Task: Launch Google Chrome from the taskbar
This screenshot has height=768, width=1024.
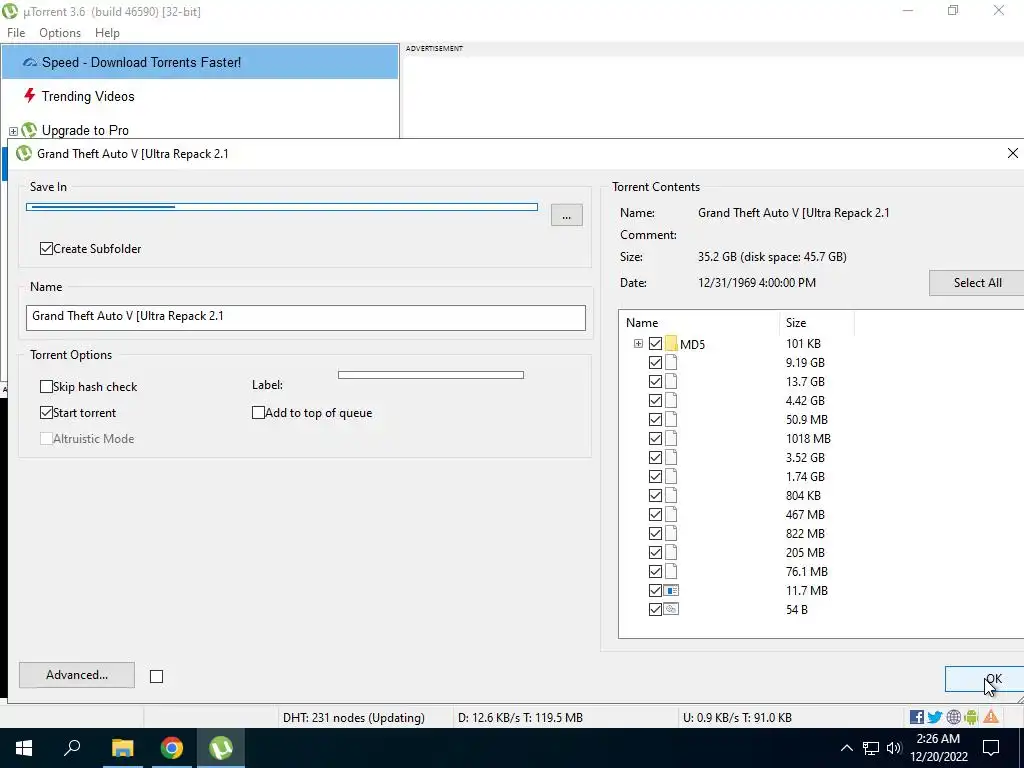Action: coord(172,748)
